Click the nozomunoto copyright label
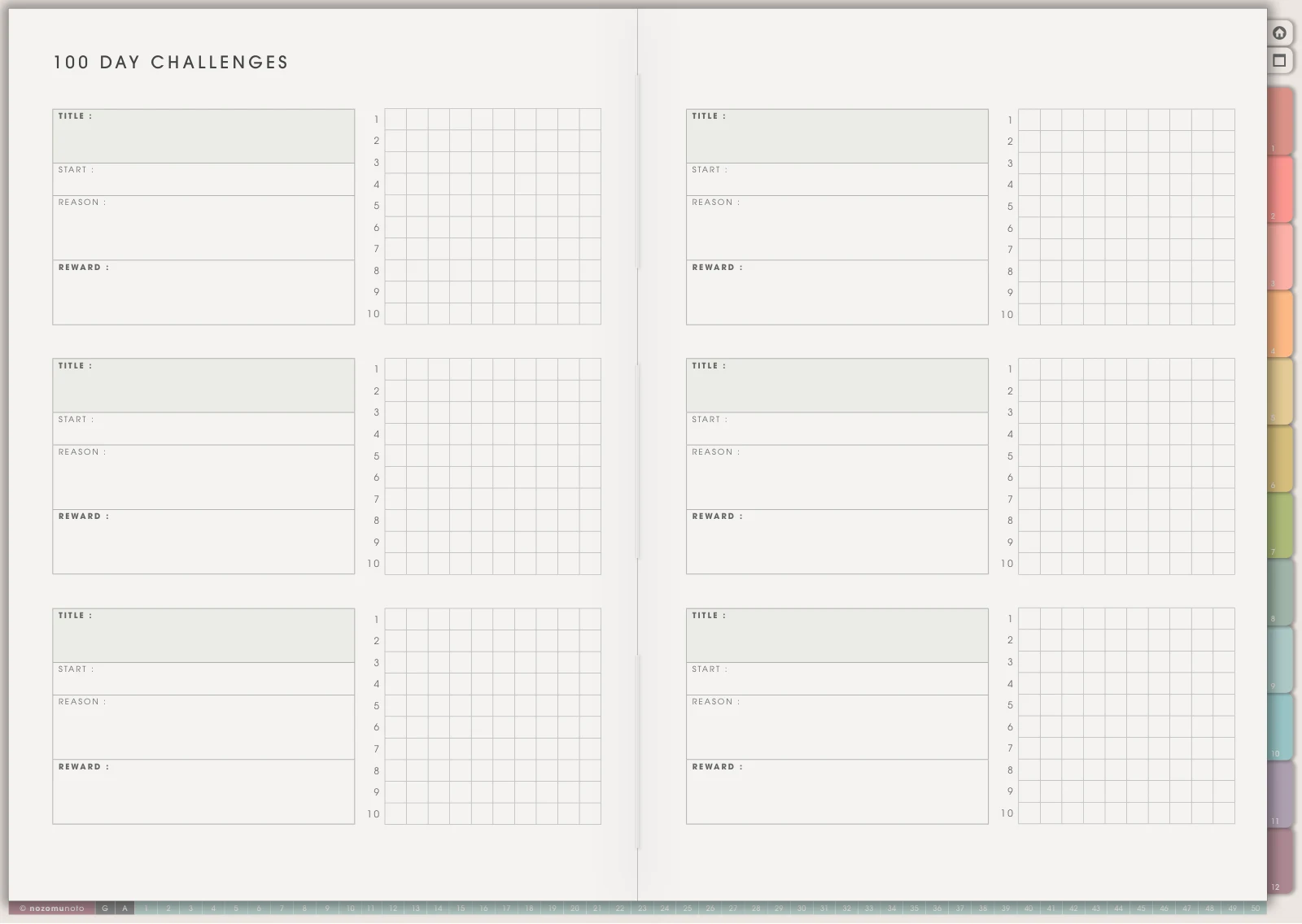This screenshot has height=924, width=1302. 52,909
